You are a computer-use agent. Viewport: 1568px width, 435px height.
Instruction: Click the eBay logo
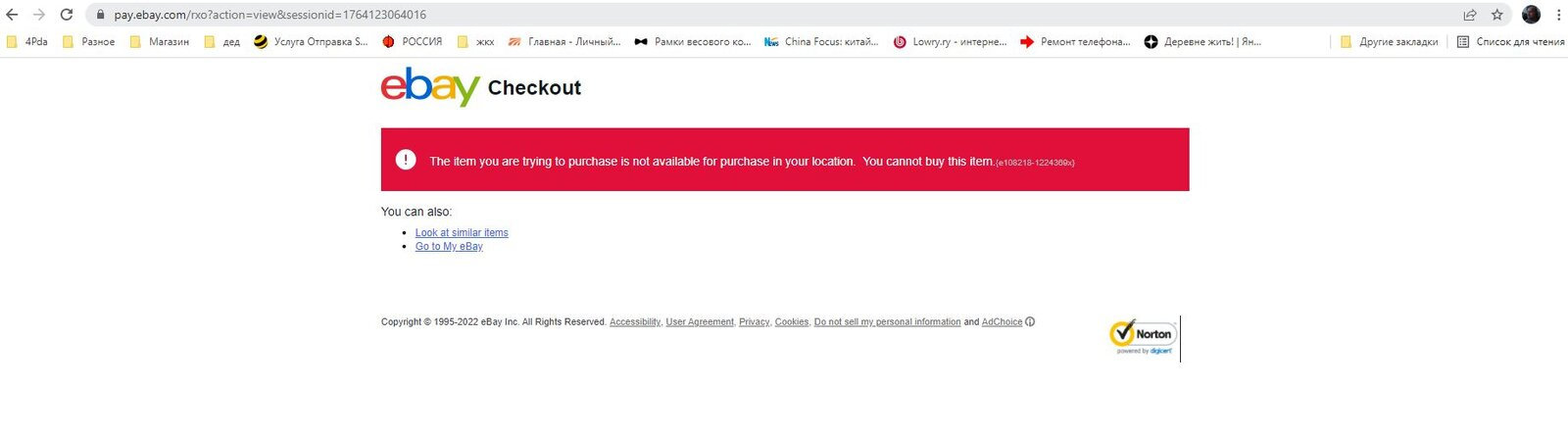pos(430,86)
